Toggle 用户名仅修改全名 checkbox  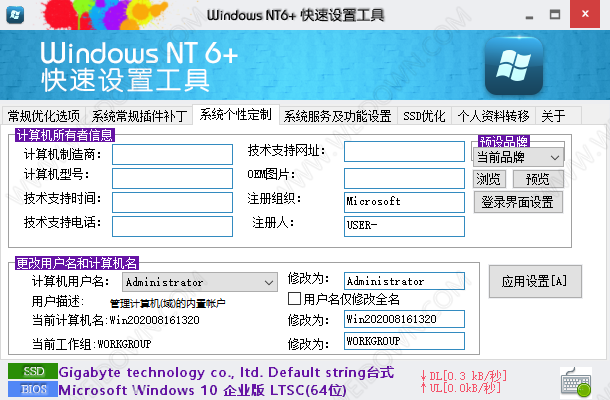(294, 298)
